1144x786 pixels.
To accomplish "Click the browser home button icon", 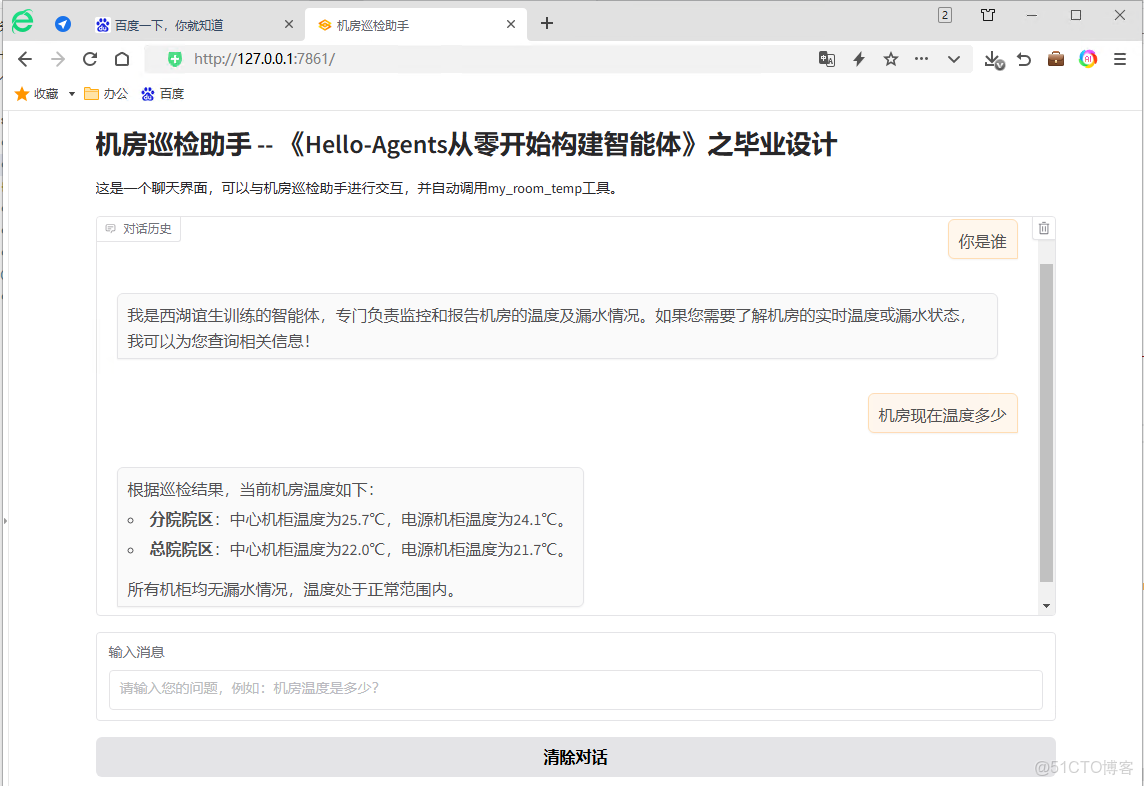I will (x=122, y=59).
